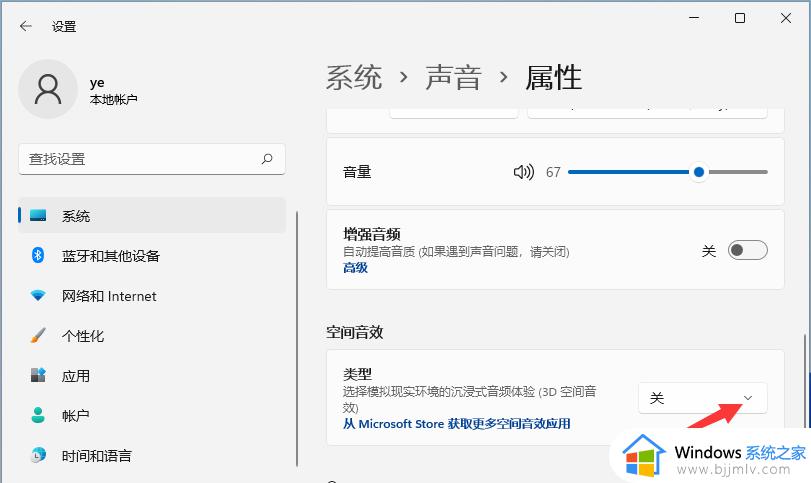Click the user avatar icon for ye
811x483 pixels.
(x=48, y=89)
